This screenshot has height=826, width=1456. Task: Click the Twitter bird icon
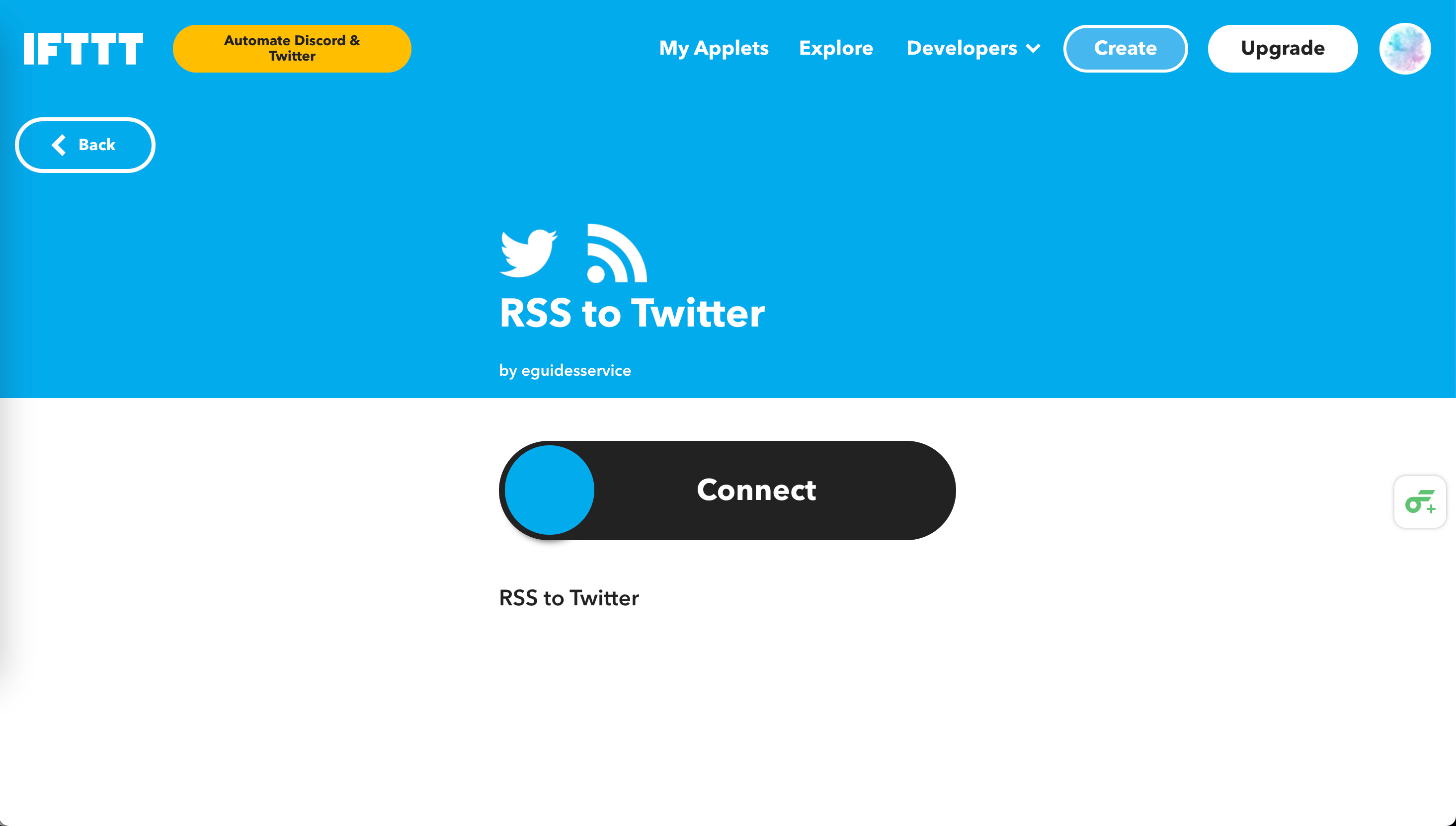[528, 252]
